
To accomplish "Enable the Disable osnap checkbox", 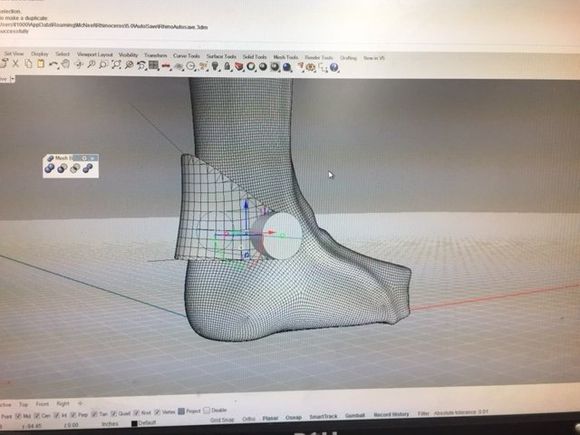I will pos(206,410).
